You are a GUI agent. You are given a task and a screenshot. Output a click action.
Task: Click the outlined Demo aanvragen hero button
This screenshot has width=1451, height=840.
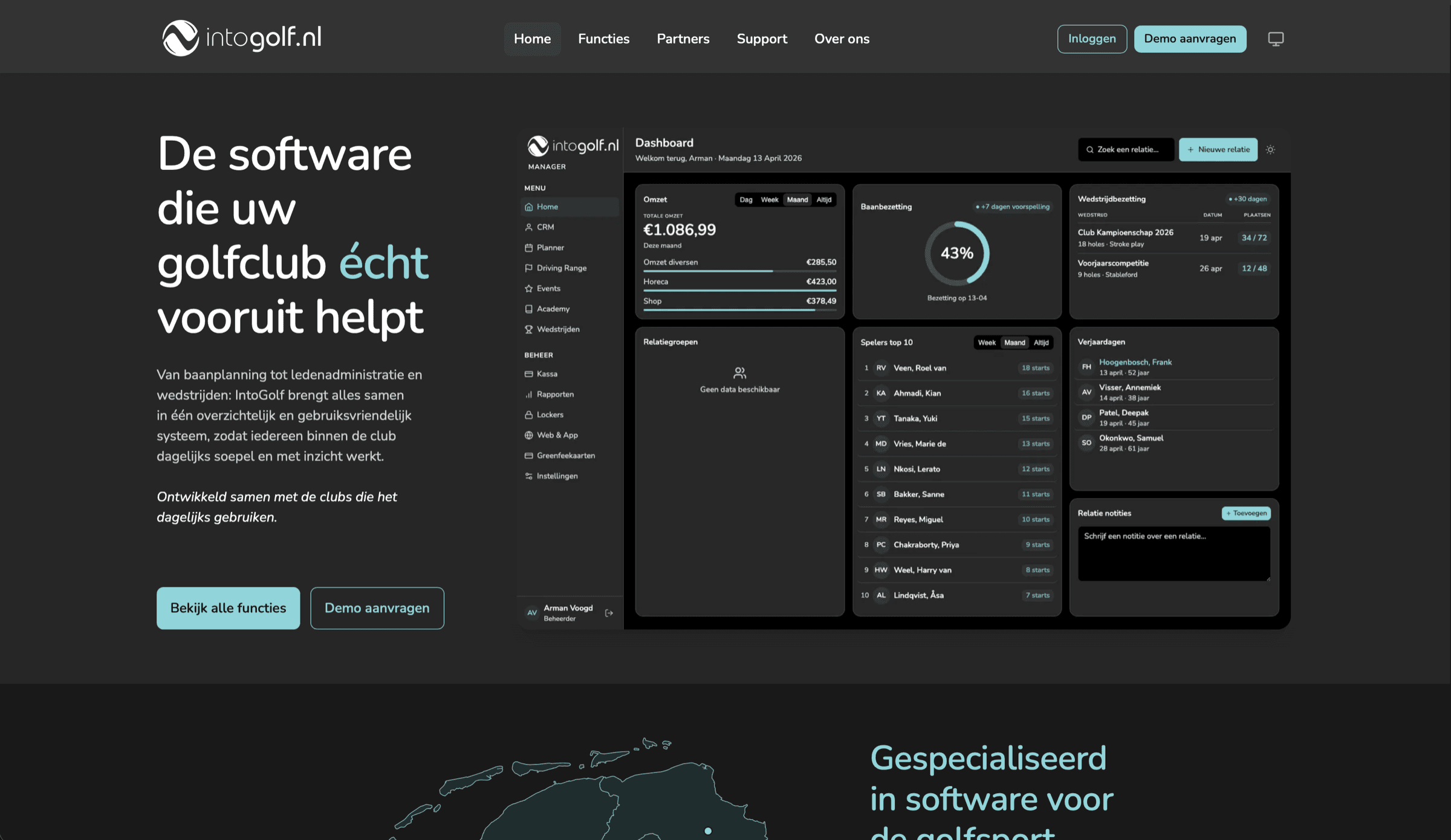[377, 608]
